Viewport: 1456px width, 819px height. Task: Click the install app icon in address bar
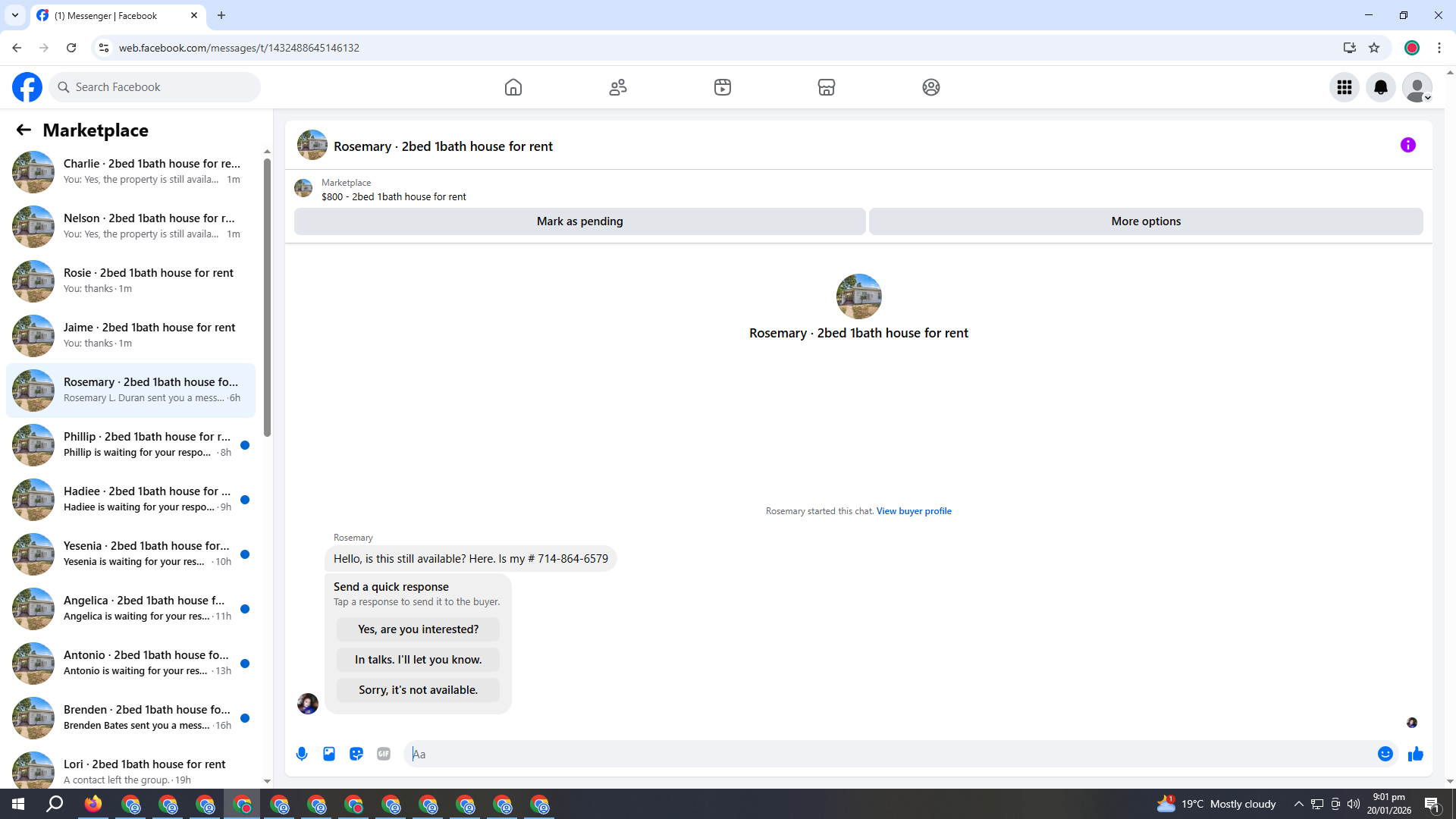[1349, 48]
